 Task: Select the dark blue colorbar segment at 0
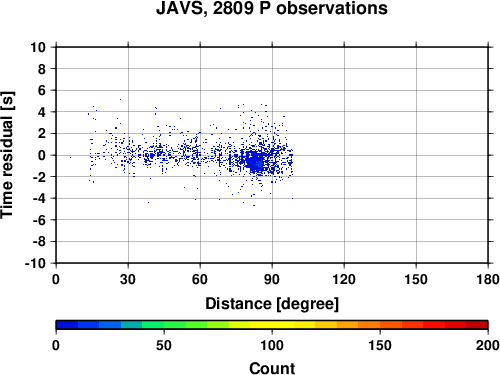coord(67,325)
